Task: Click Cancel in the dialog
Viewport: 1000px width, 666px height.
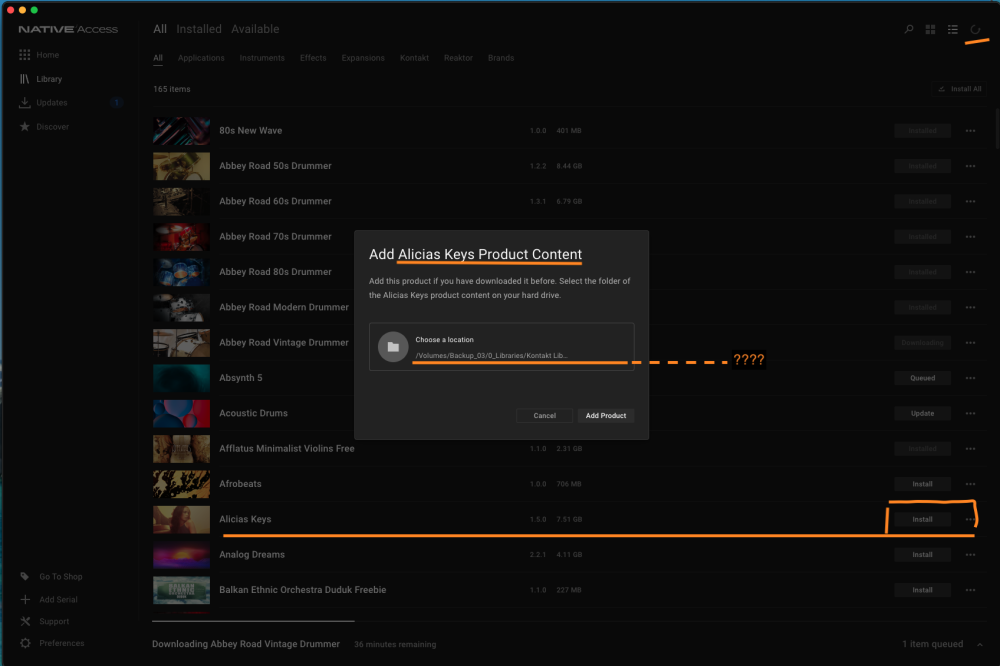Action: [544, 415]
